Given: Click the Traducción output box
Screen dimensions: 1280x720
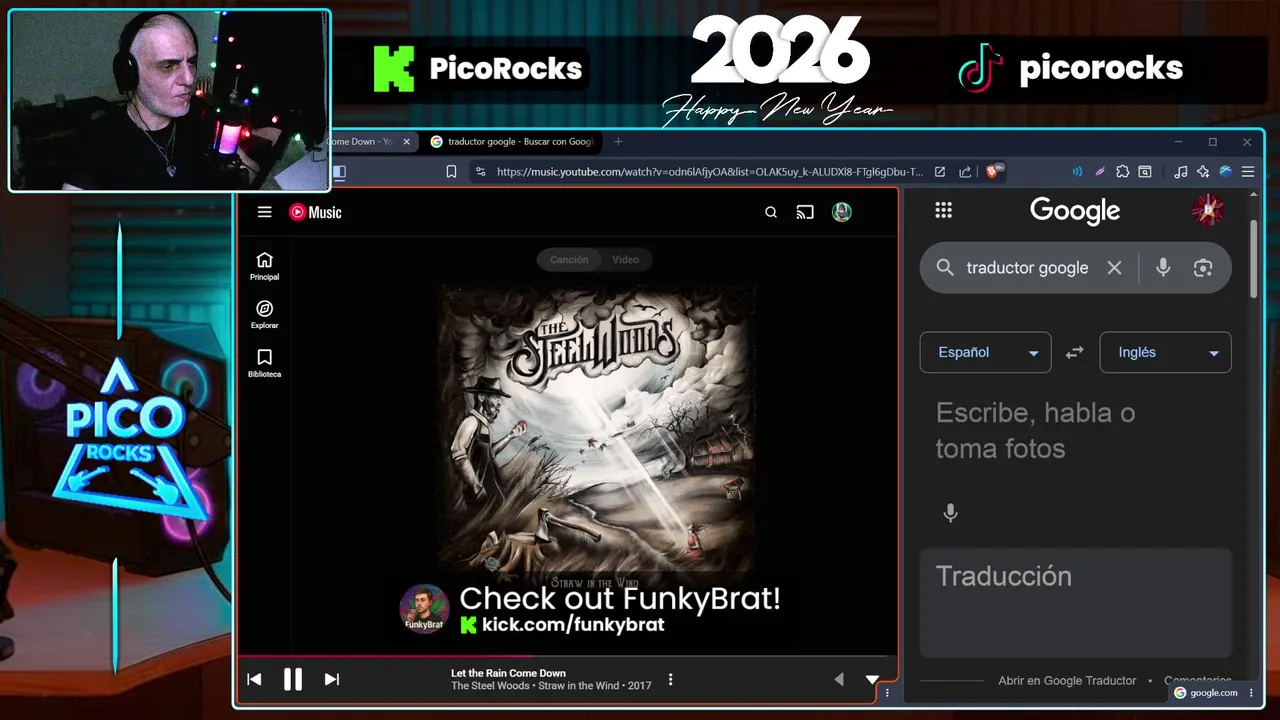Looking at the screenshot, I should pos(1075,603).
